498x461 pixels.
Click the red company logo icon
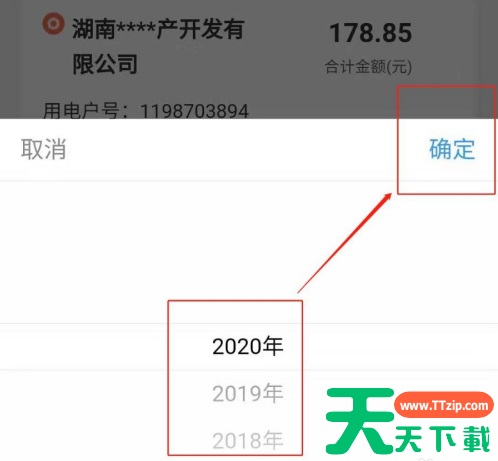pos(53,24)
